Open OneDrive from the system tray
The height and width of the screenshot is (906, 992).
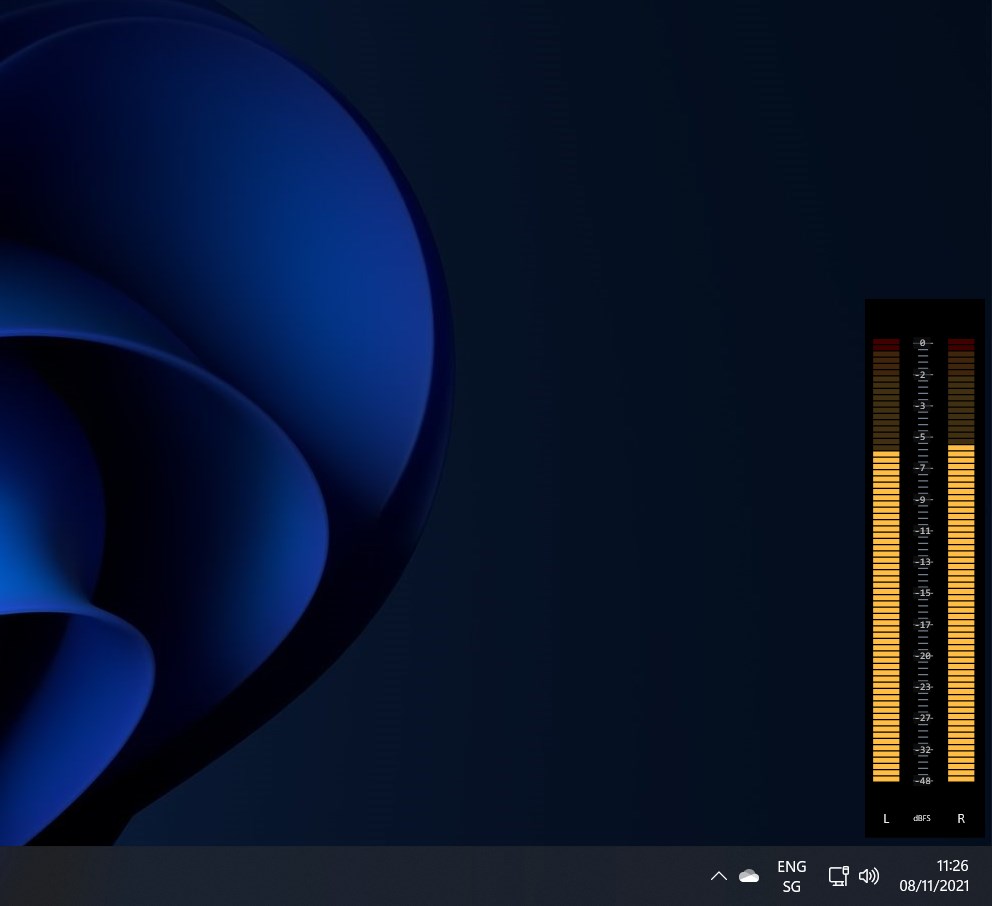pyautogui.click(x=748, y=876)
